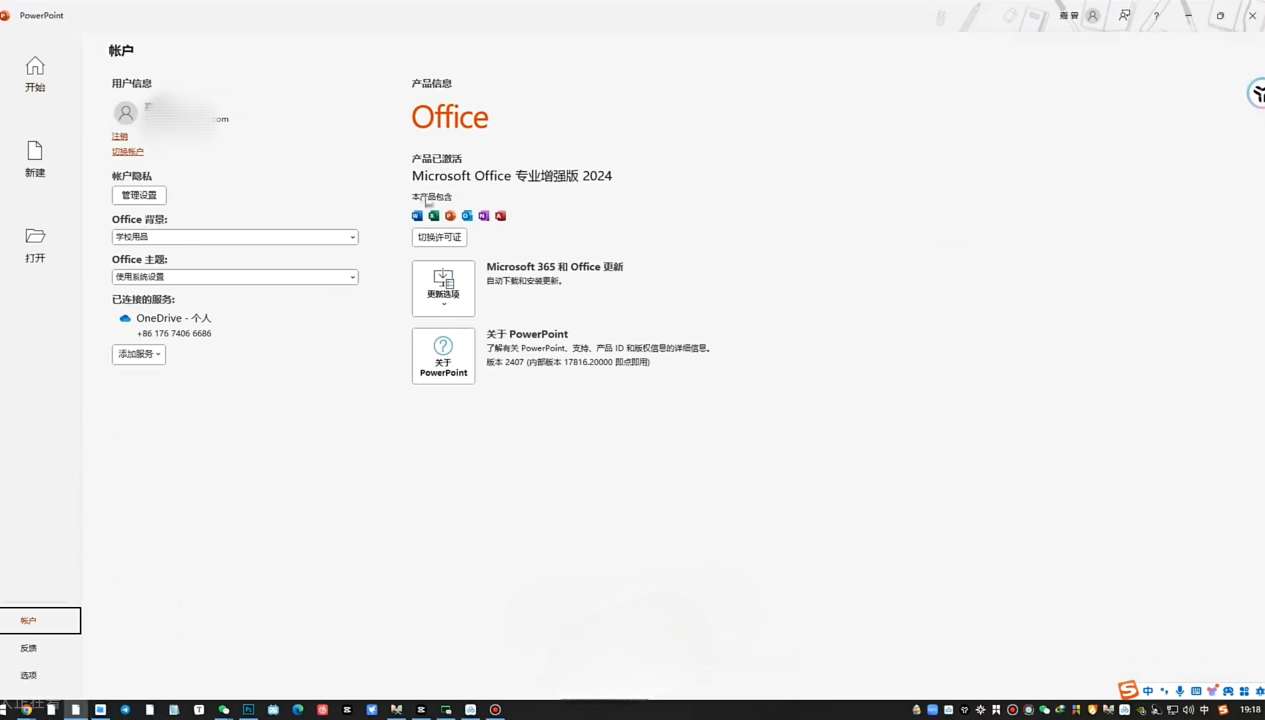This screenshot has width=1265, height=720.
Task: Click the Access app icon under product info
Action: [501, 216]
